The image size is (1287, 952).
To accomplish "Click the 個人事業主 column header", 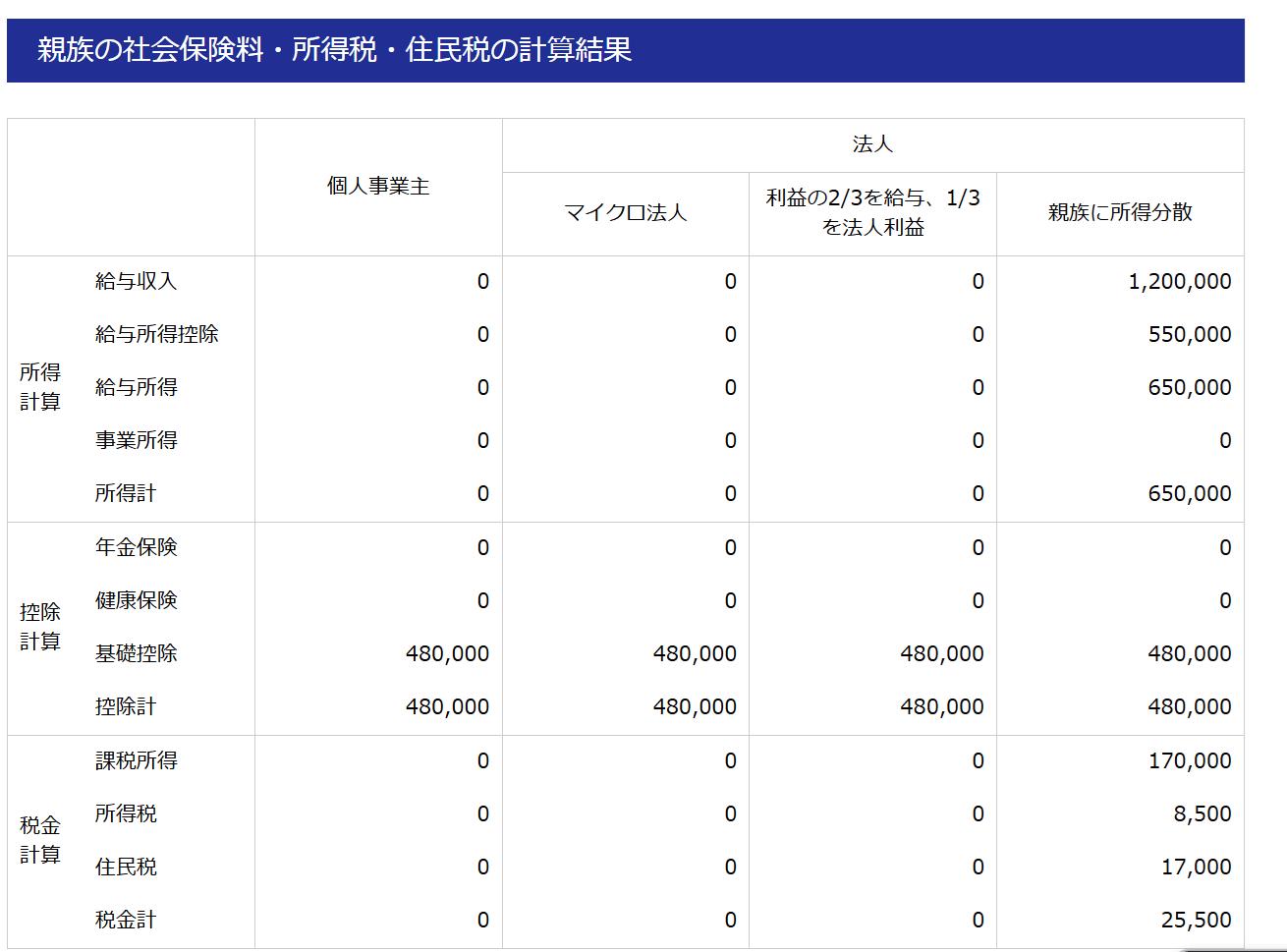I will [x=377, y=186].
